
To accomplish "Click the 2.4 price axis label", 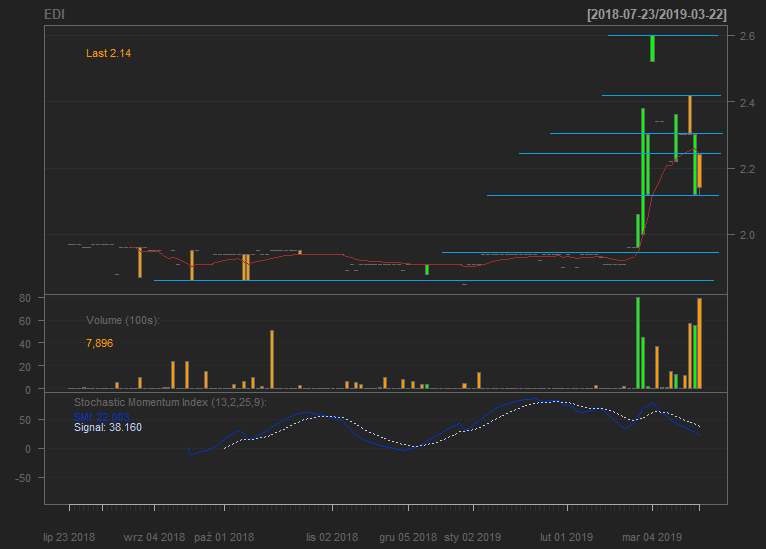I will tap(747, 103).
